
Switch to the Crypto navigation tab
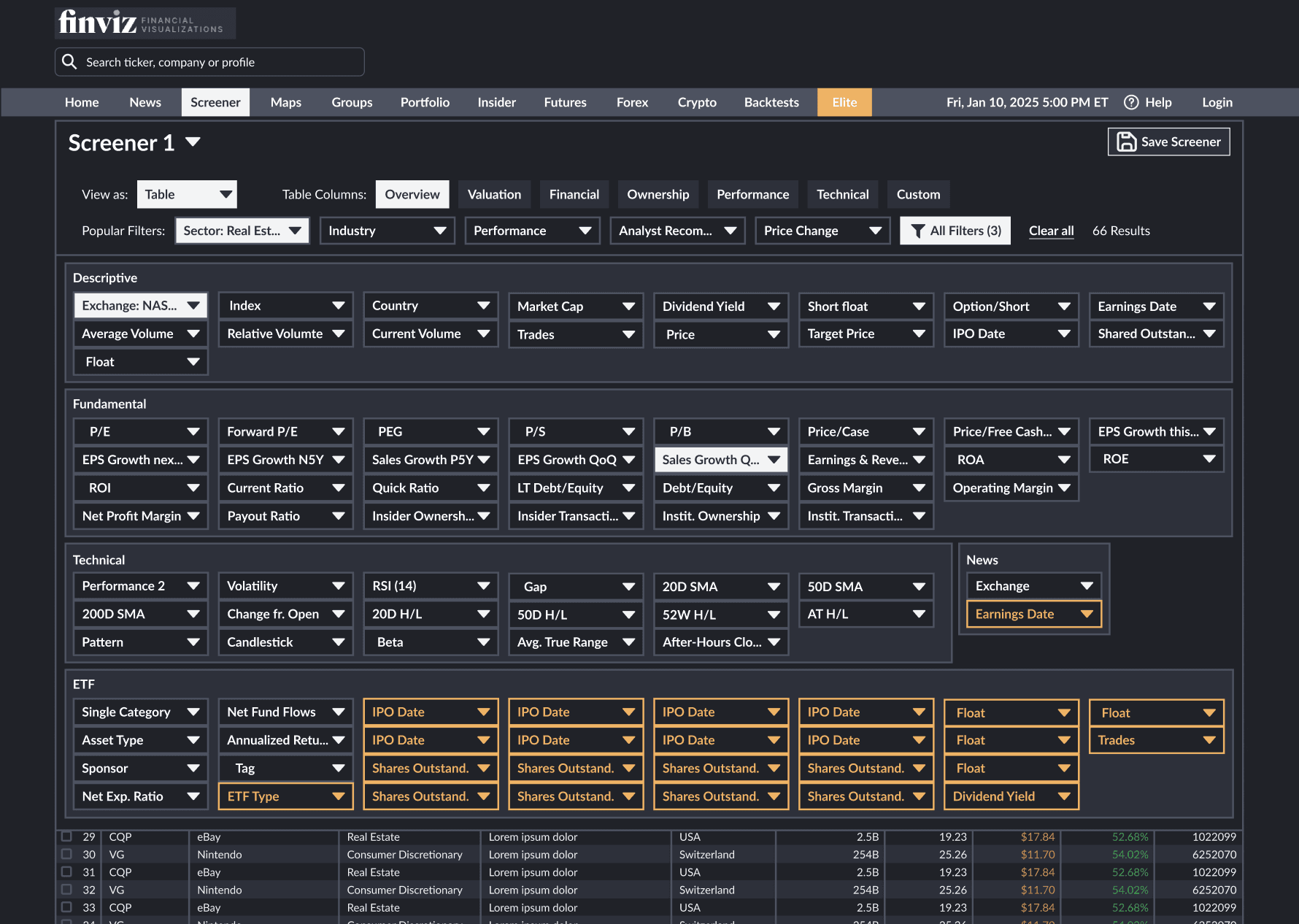697,102
